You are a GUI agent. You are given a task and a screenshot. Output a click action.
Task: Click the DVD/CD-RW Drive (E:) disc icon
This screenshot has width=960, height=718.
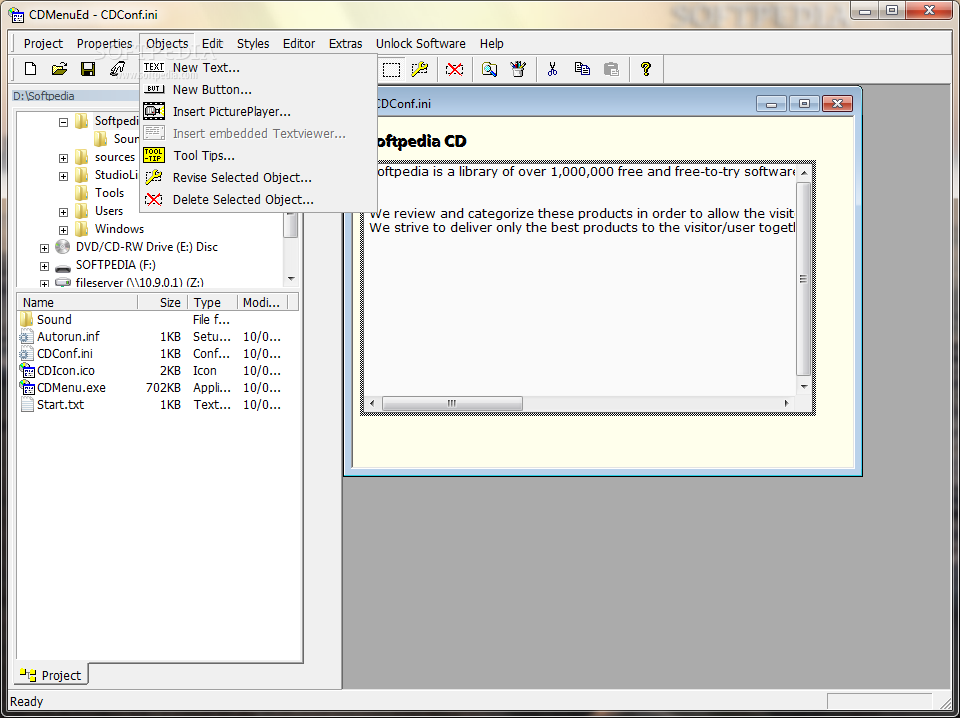62,247
